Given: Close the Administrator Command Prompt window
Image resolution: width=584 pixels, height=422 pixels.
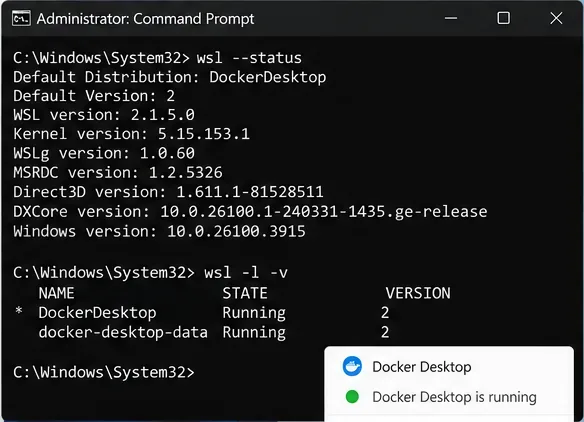Looking at the screenshot, I should (x=556, y=18).
